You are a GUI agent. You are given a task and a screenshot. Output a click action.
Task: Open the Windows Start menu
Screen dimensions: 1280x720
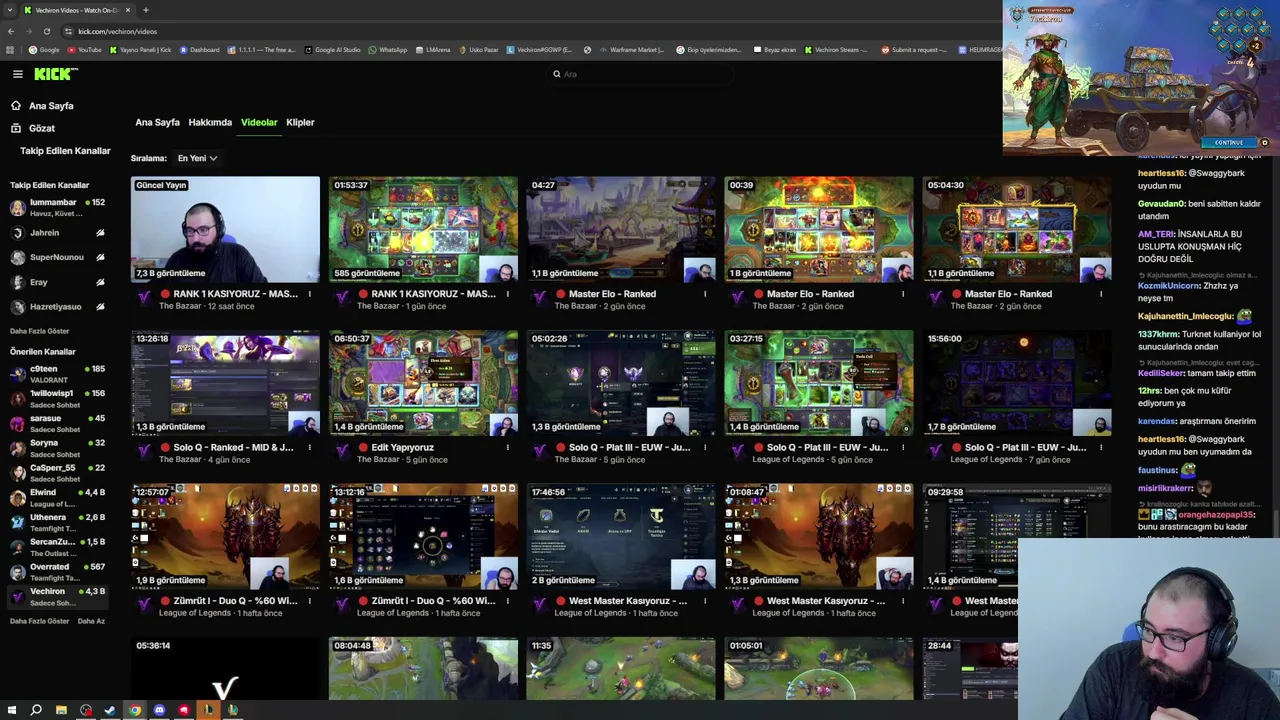click(11, 710)
